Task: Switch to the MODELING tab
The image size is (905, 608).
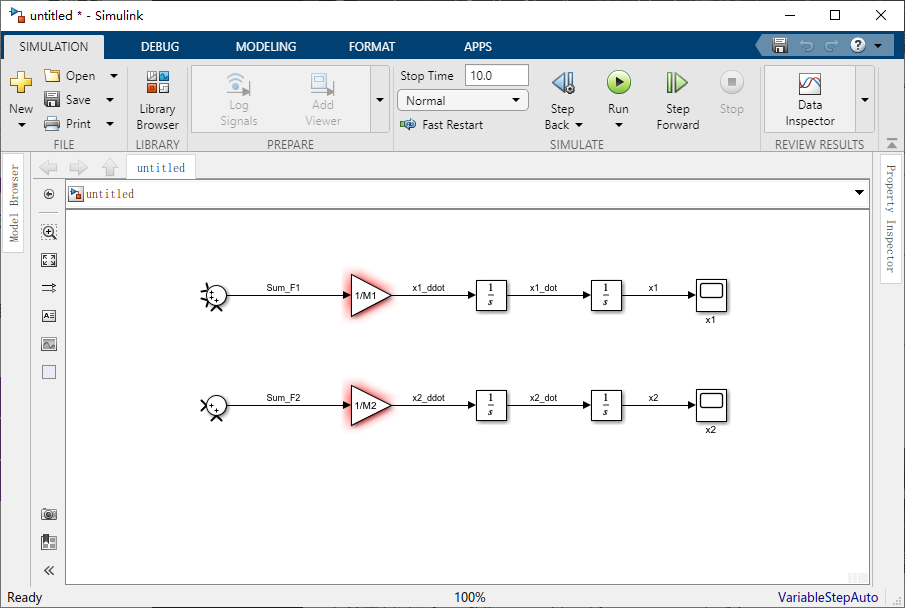Action: pos(265,47)
